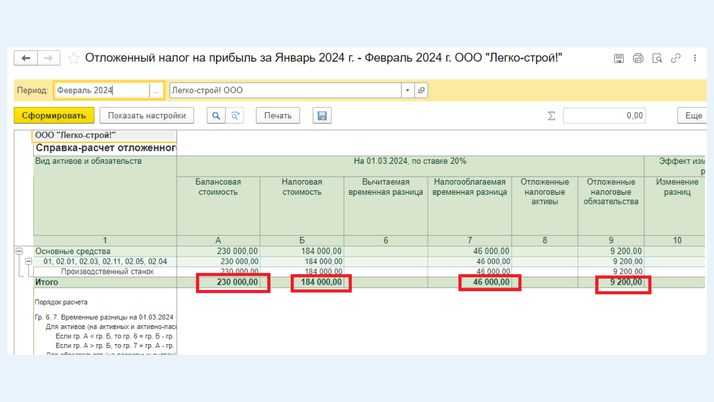Save report with the floppy disk icon

tap(322, 116)
